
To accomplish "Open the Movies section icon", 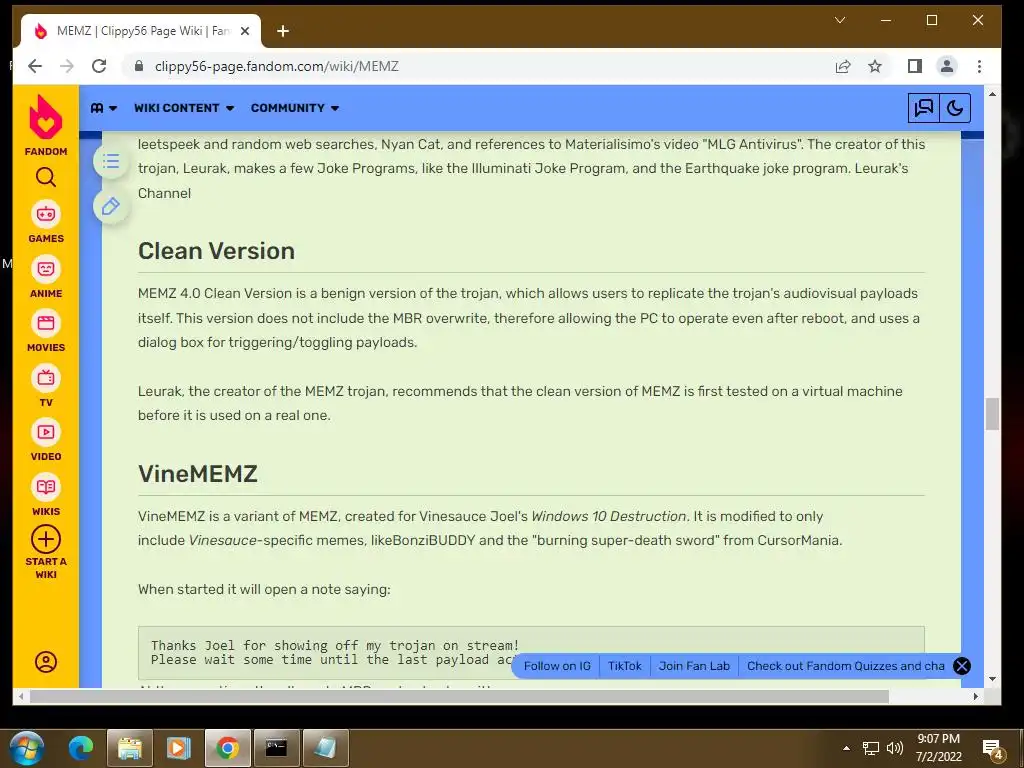I will tap(46, 323).
